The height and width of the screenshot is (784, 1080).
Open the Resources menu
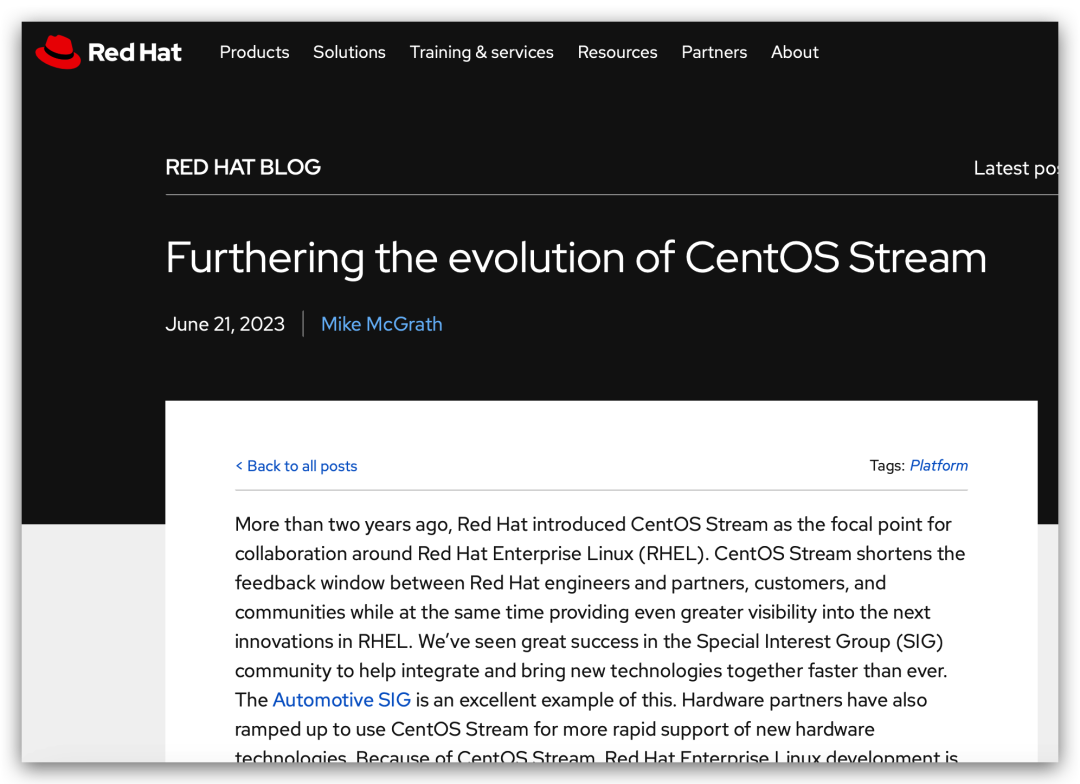[617, 52]
